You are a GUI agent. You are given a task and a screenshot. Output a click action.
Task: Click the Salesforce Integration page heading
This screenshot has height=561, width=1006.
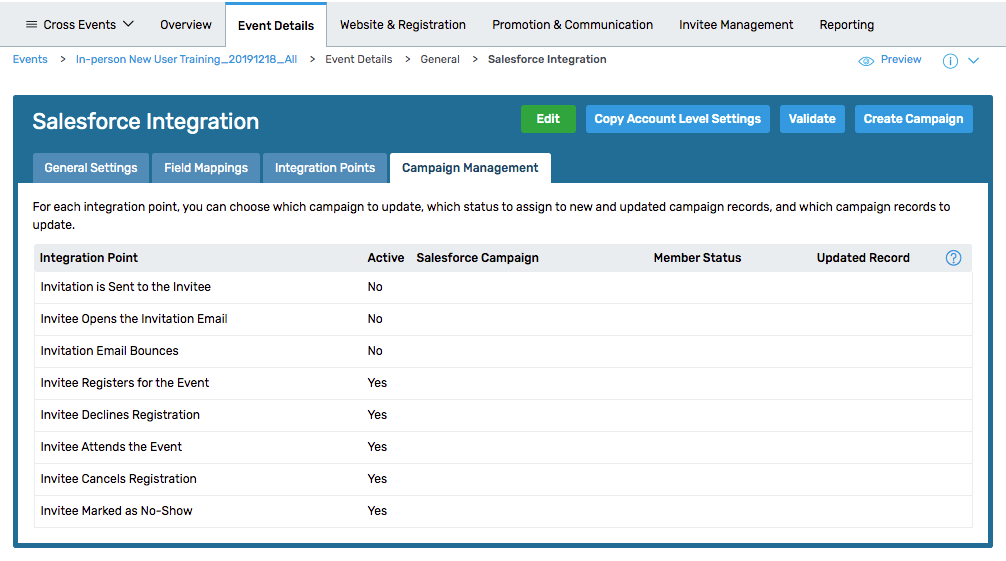(146, 121)
